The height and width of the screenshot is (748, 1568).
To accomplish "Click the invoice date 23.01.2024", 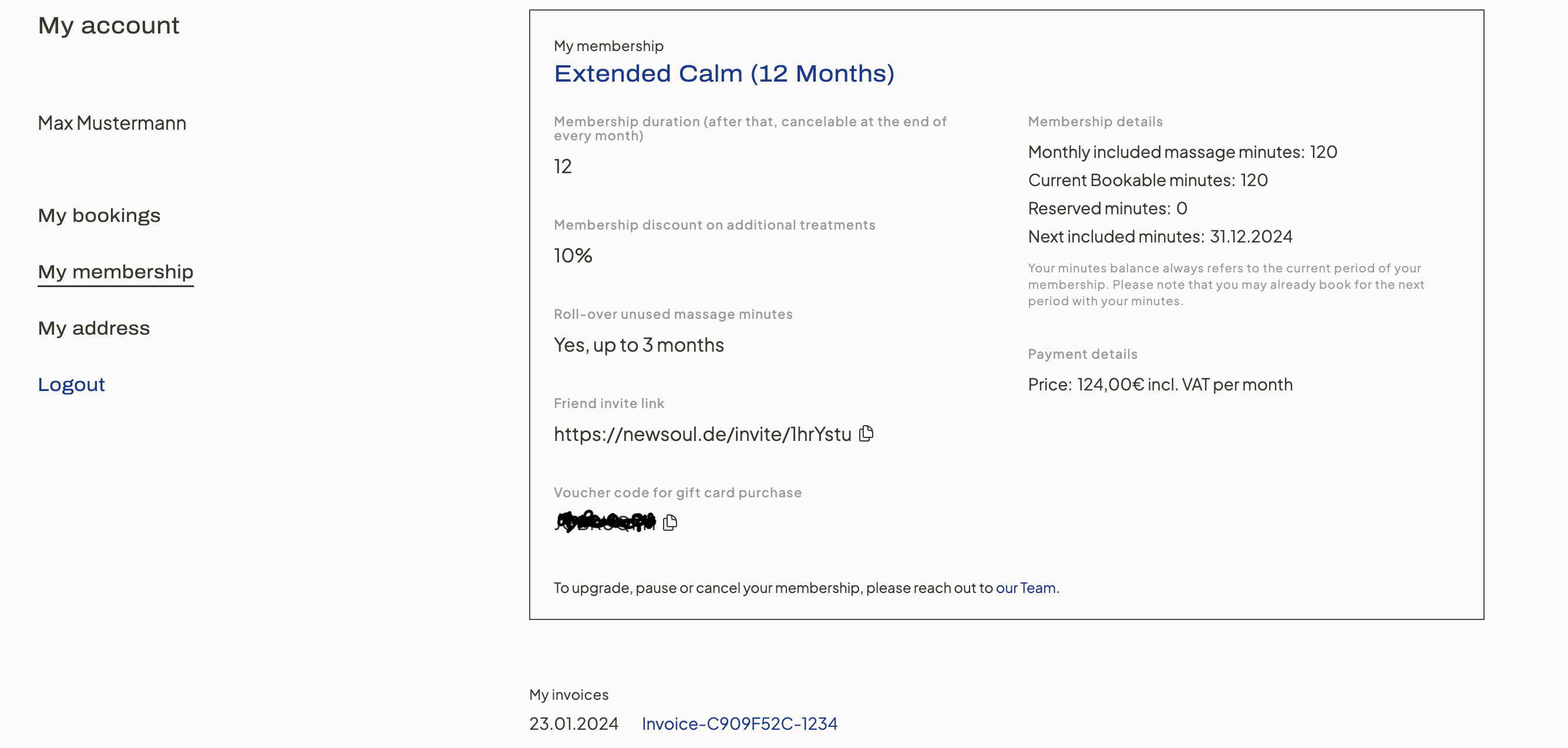I will click(573, 724).
